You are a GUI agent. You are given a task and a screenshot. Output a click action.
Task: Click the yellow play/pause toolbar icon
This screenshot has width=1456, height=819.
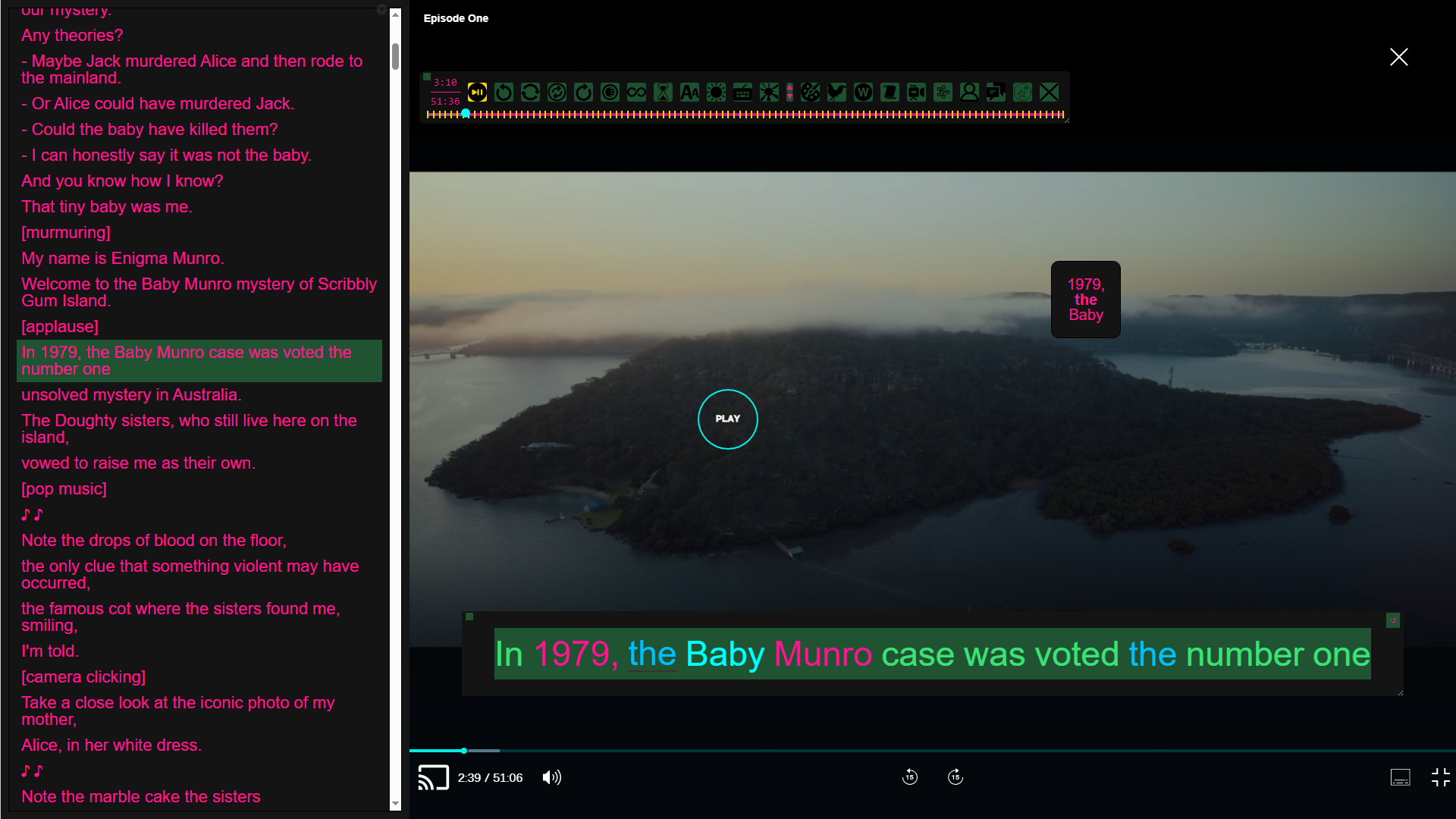point(477,93)
